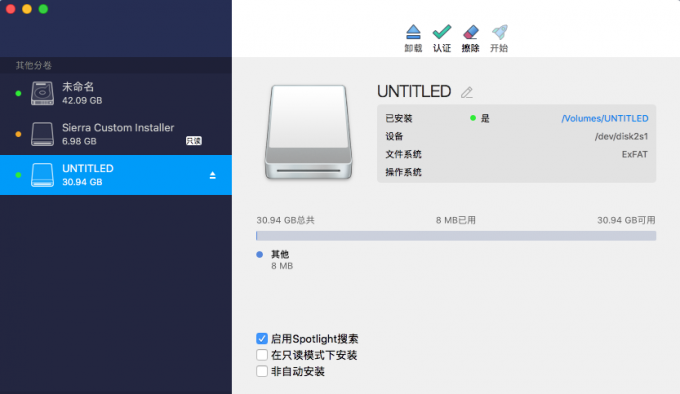Screen dimensions: 680x394
Task: Click the orange status dot beside Sierra installer
Action: [x=18, y=134]
